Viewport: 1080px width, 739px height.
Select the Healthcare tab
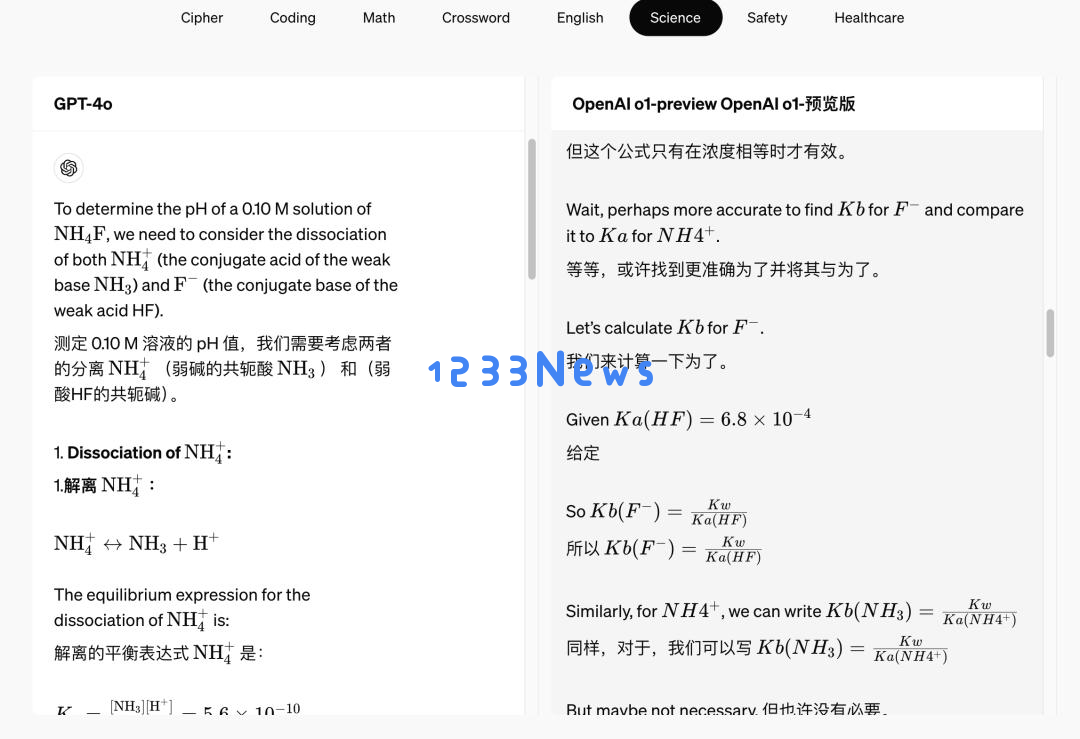coord(869,18)
